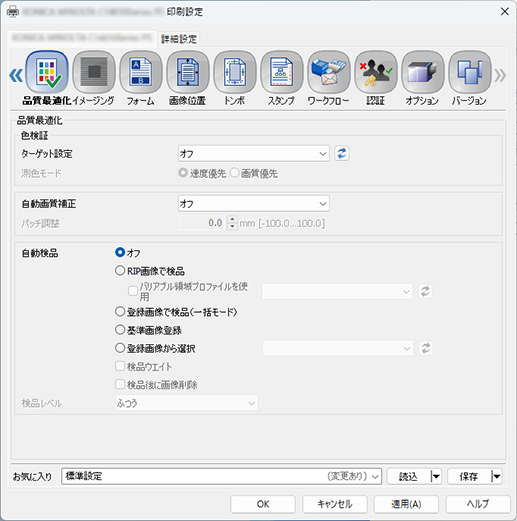Open the バージョン version icon
The image size is (517, 521).
470,72
